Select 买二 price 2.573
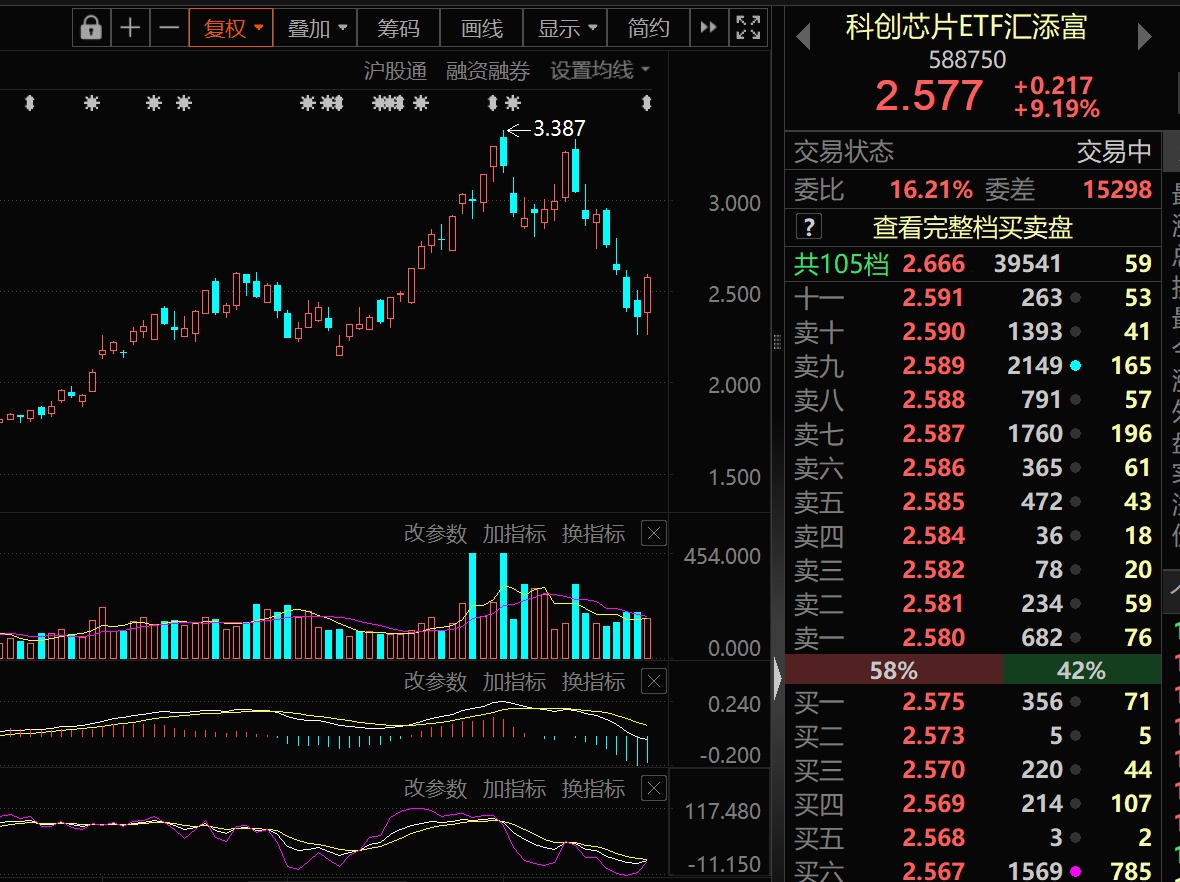The image size is (1180, 882). (x=933, y=735)
